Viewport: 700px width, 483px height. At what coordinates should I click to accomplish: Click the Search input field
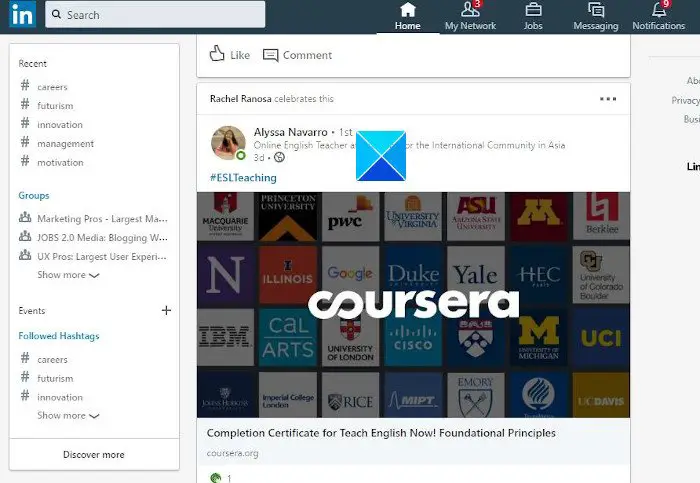[155, 14]
